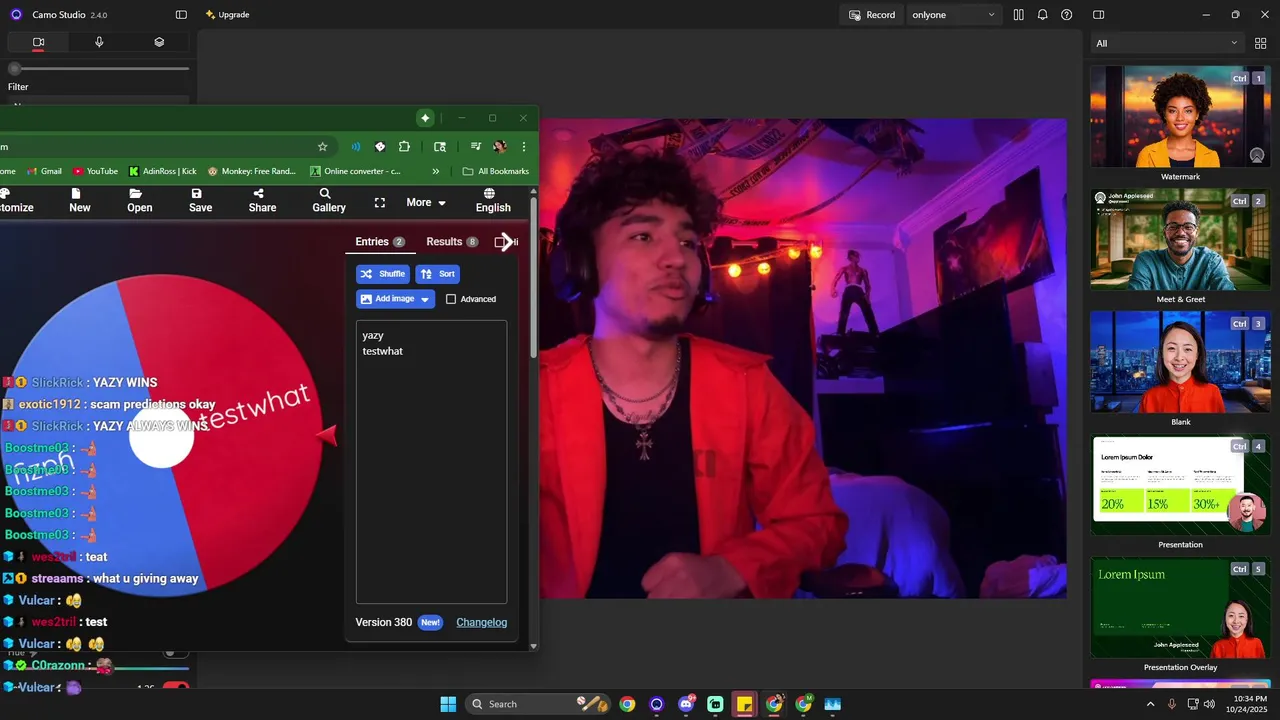Open the AdinRoss | Kick bookmark
Screen dimensions: 1280x720
[162, 171]
